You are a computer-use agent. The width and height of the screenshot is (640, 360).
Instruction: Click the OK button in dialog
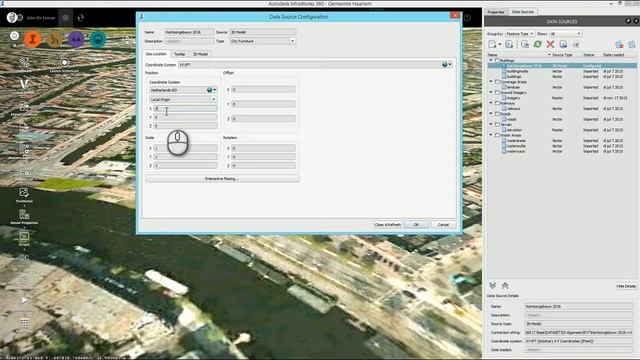[416, 225]
